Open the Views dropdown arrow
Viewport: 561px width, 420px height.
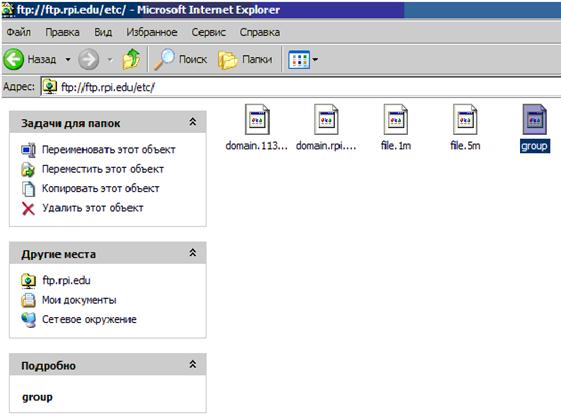315,59
